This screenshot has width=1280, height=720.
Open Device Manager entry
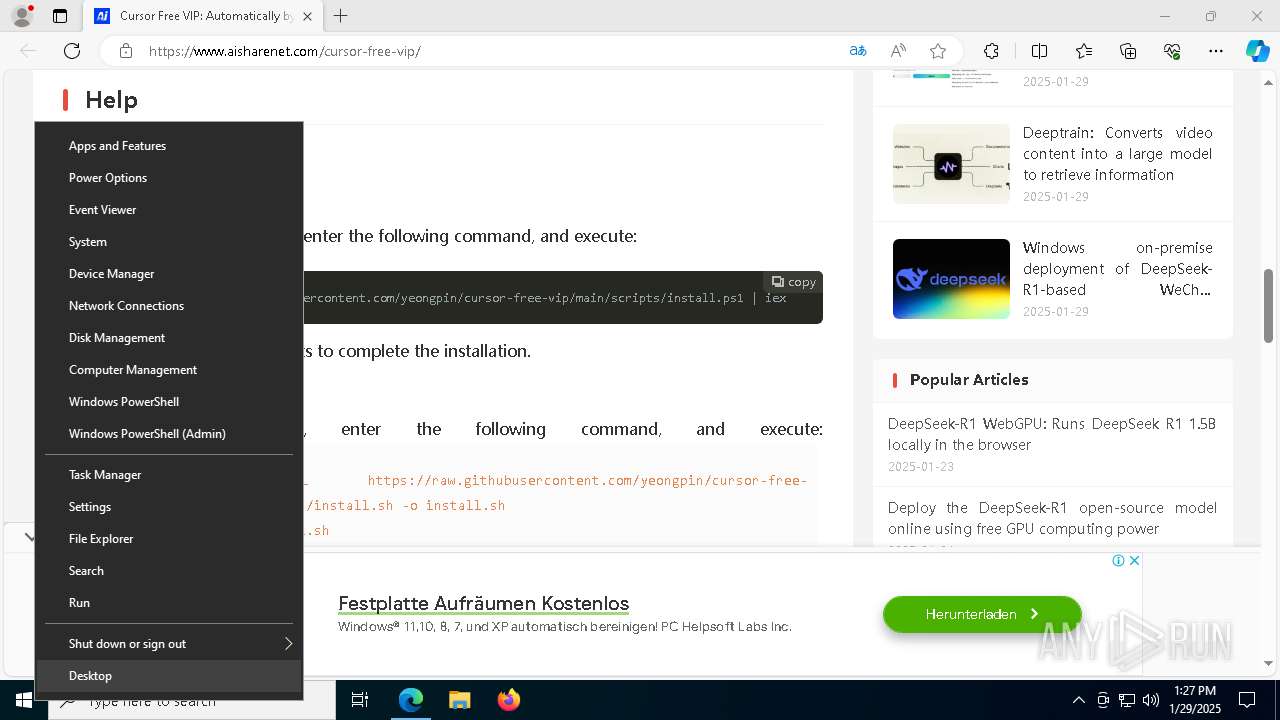tap(169, 274)
